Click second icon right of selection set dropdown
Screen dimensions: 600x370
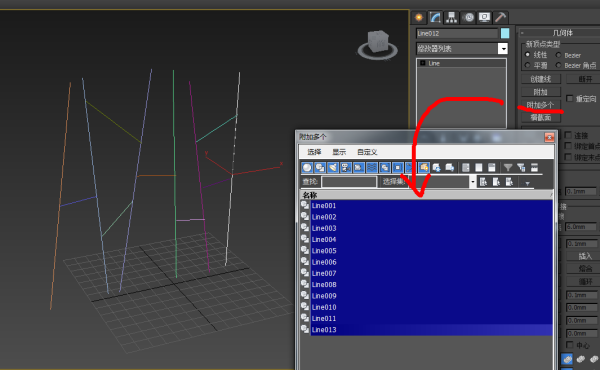(x=496, y=182)
